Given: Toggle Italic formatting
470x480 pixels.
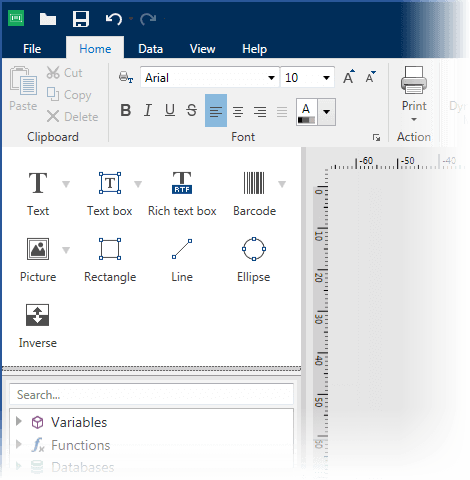Looking at the screenshot, I should tap(148, 110).
